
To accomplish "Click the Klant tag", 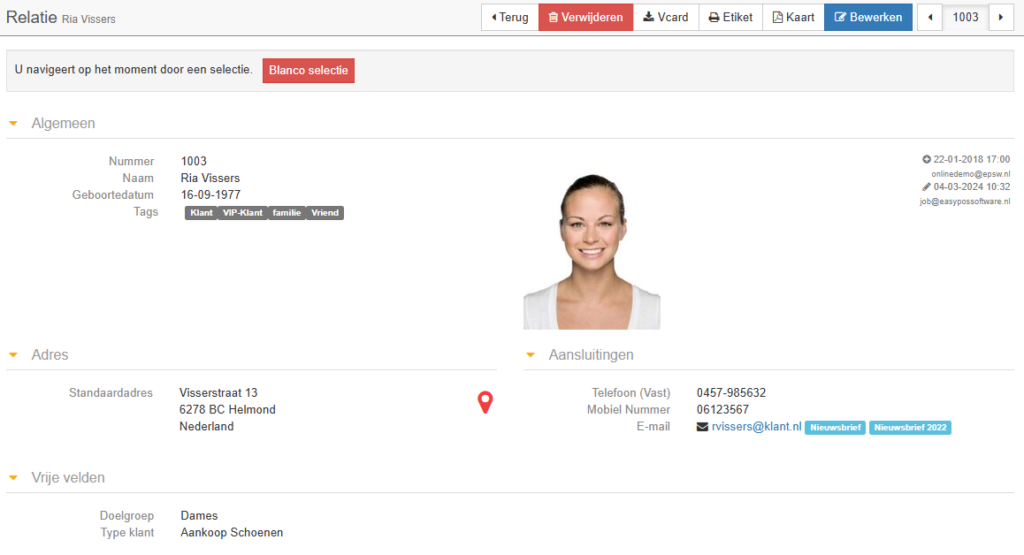I will 201,213.
